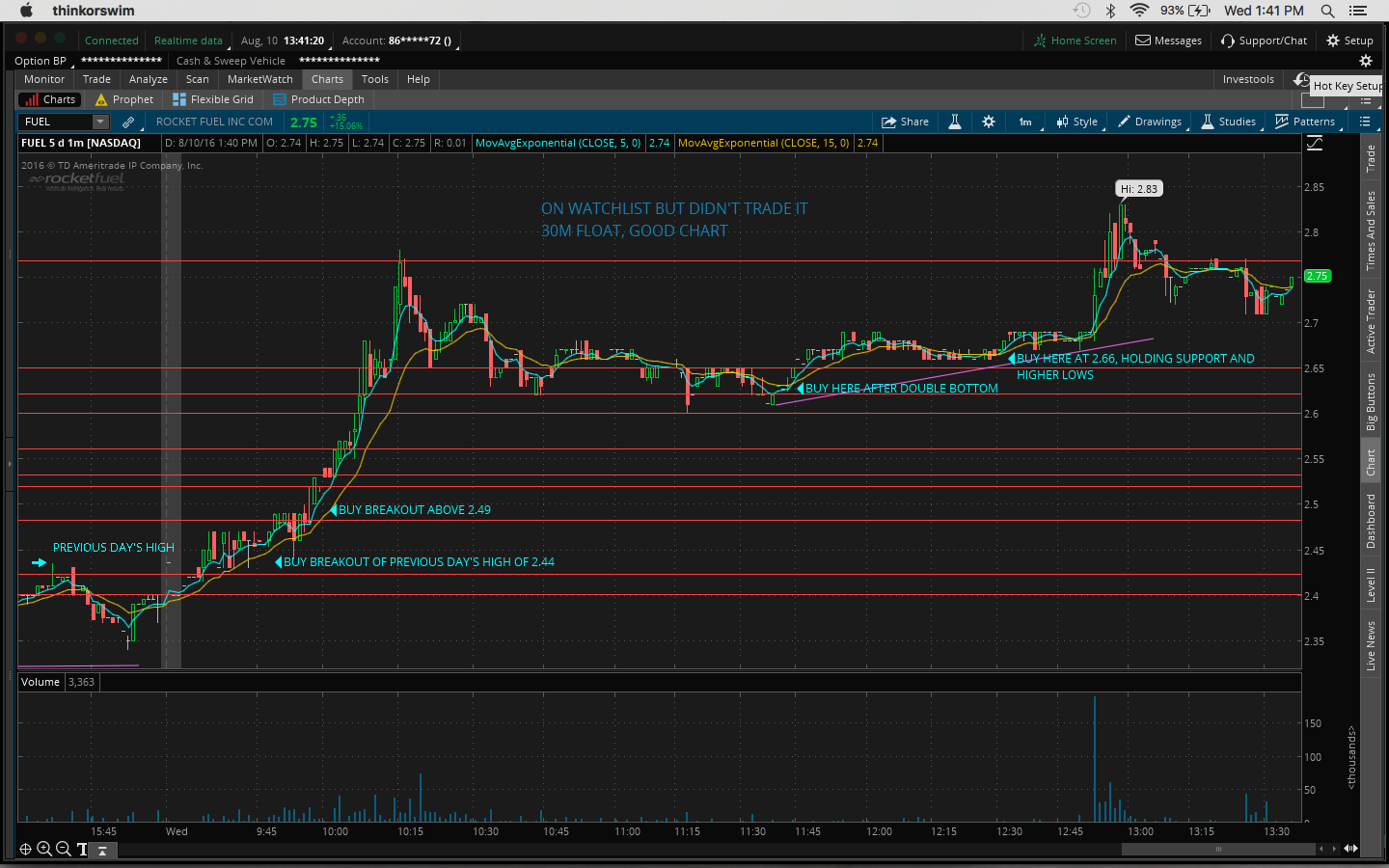Collapse the lower volume subgraph button
The image size is (1389, 868).
(102, 850)
